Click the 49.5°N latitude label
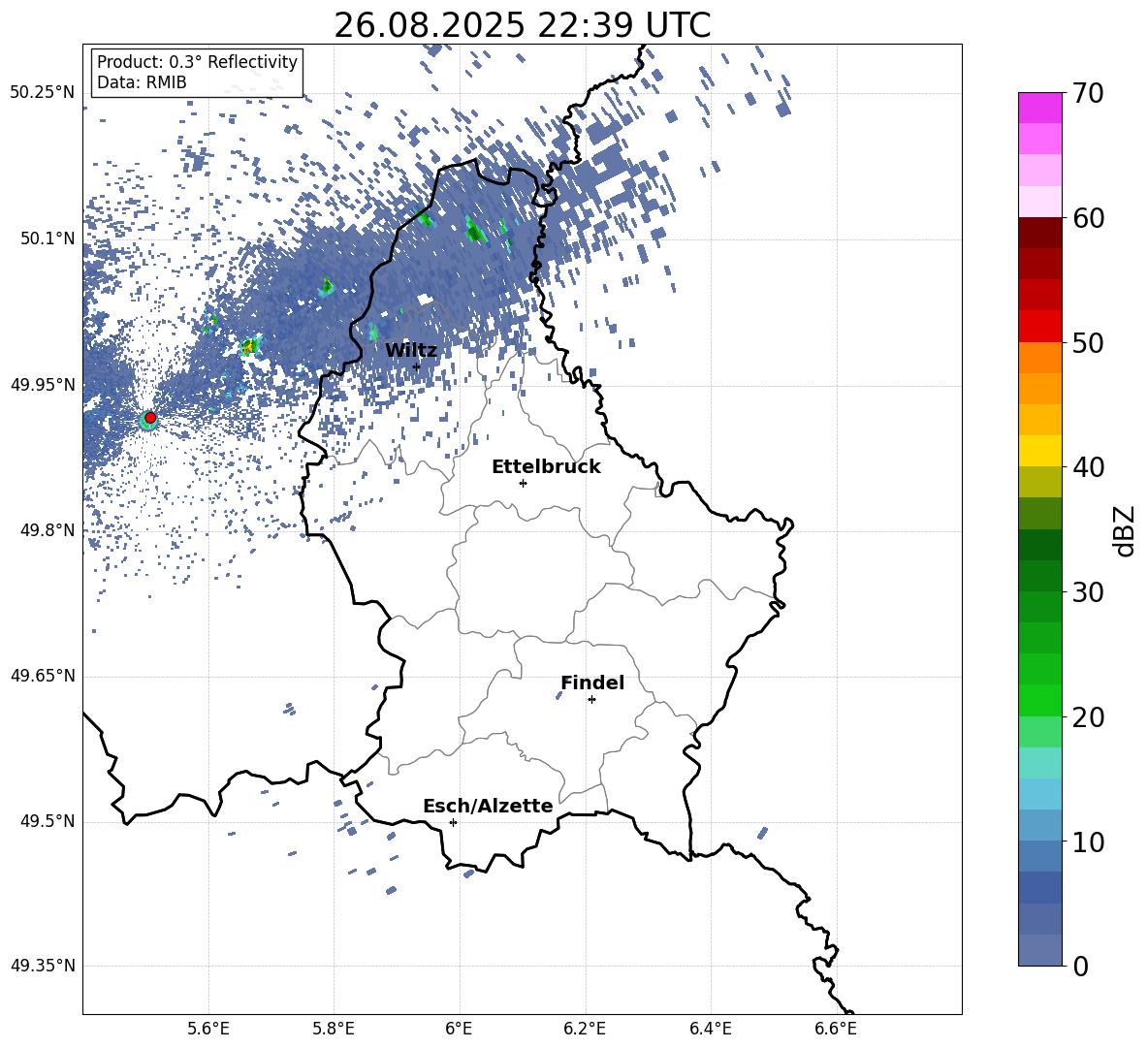The height and width of the screenshot is (1048, 1148). pyautogui.click(x=48, y=821)
